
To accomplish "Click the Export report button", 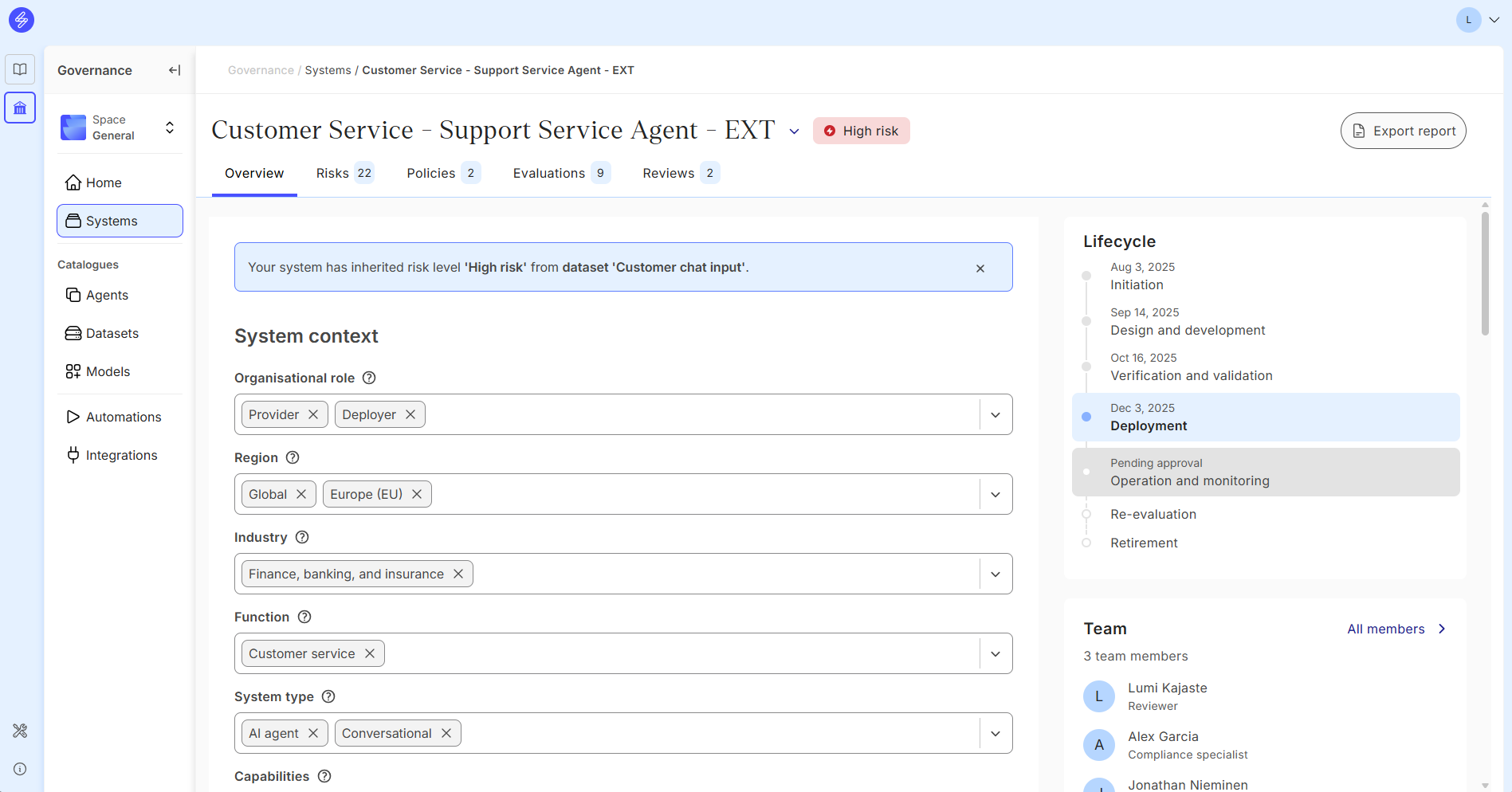I will point(1403,131).
